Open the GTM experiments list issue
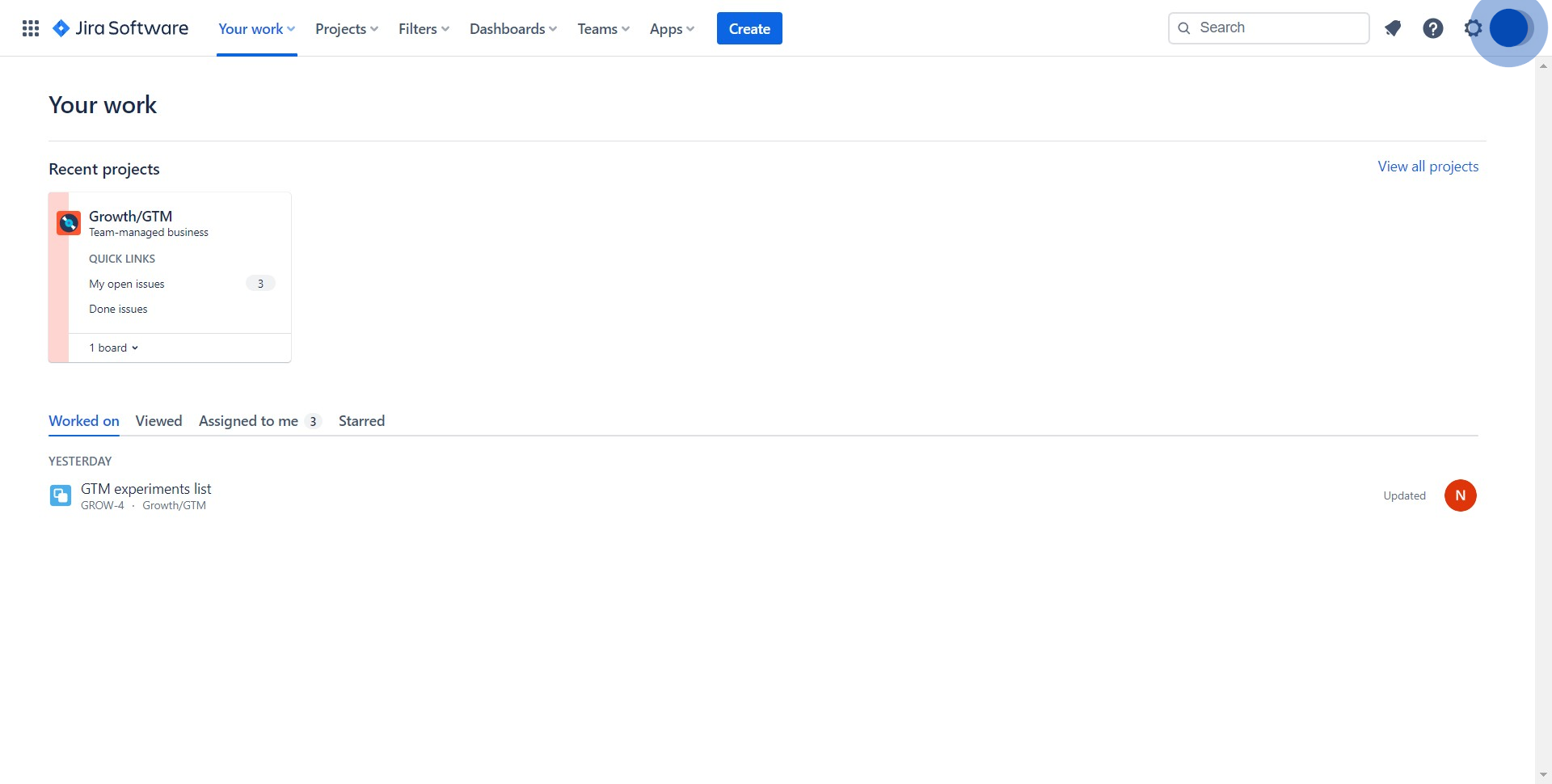This screenshot has height=784, width=1552. point(145,488)
